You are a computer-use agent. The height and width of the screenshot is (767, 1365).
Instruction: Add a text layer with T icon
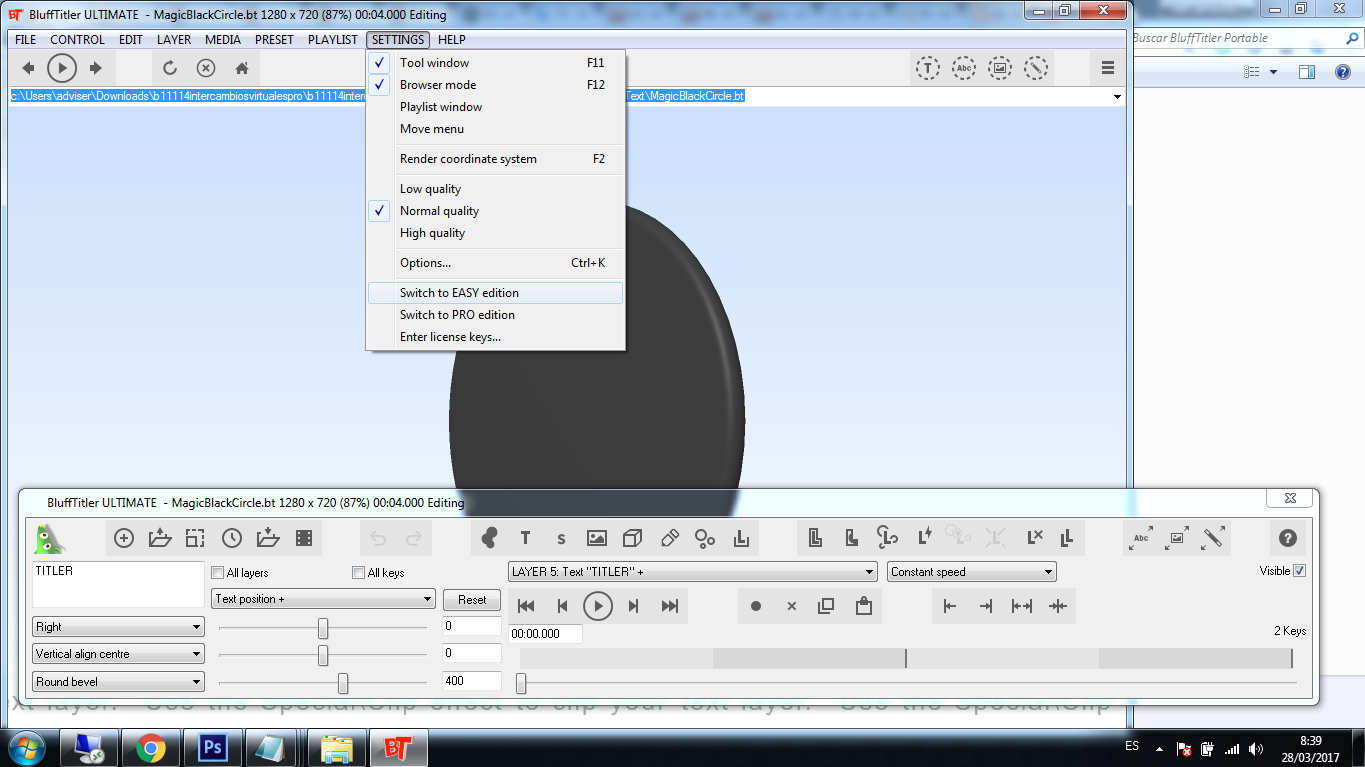(525, 538)
